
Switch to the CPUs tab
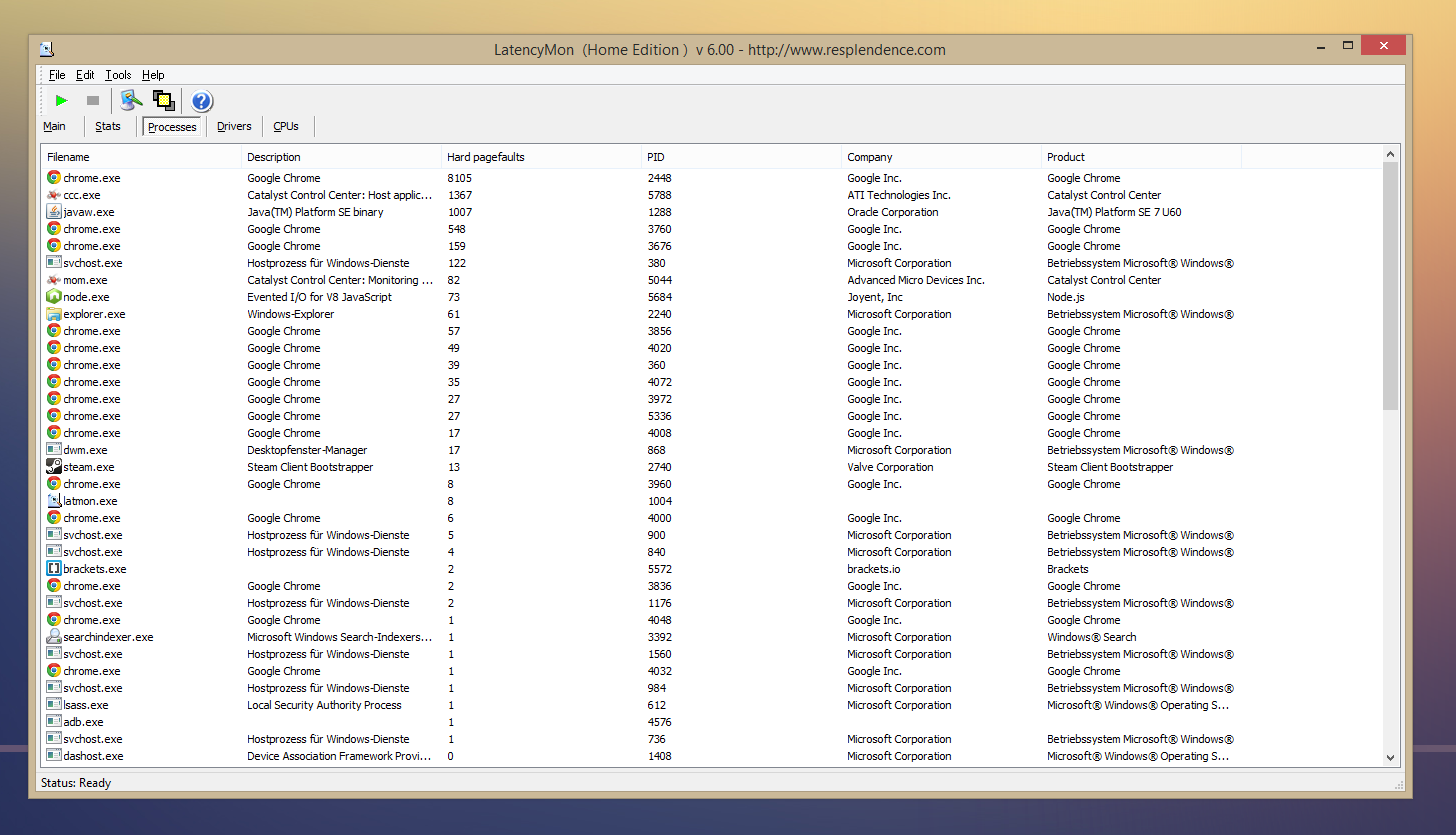[x=286, y=126]
